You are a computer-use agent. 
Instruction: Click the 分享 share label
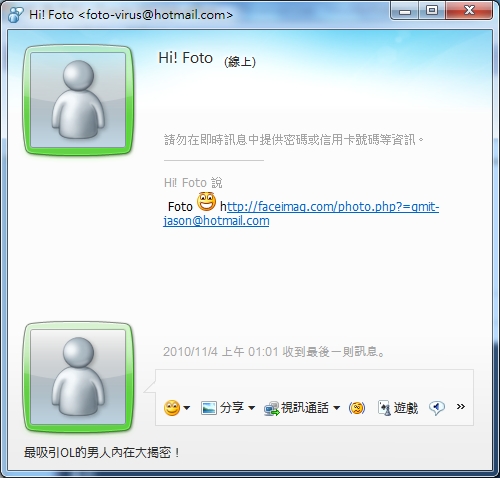(232, 407)
